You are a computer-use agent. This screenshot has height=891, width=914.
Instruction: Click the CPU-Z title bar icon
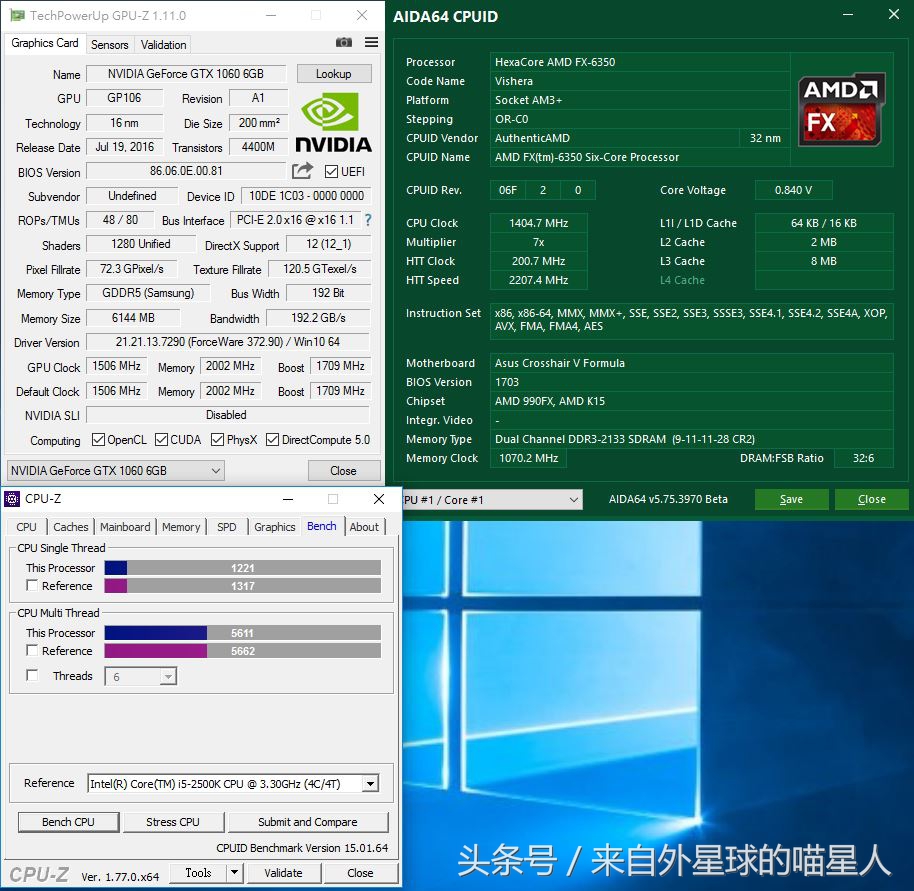point(12,498)
